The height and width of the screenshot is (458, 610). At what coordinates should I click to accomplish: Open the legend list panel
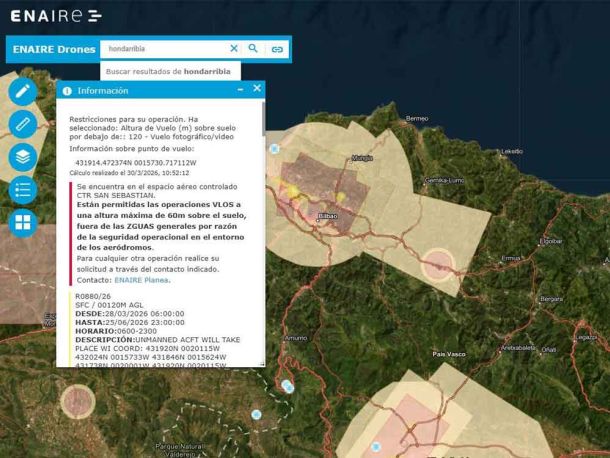23,190
